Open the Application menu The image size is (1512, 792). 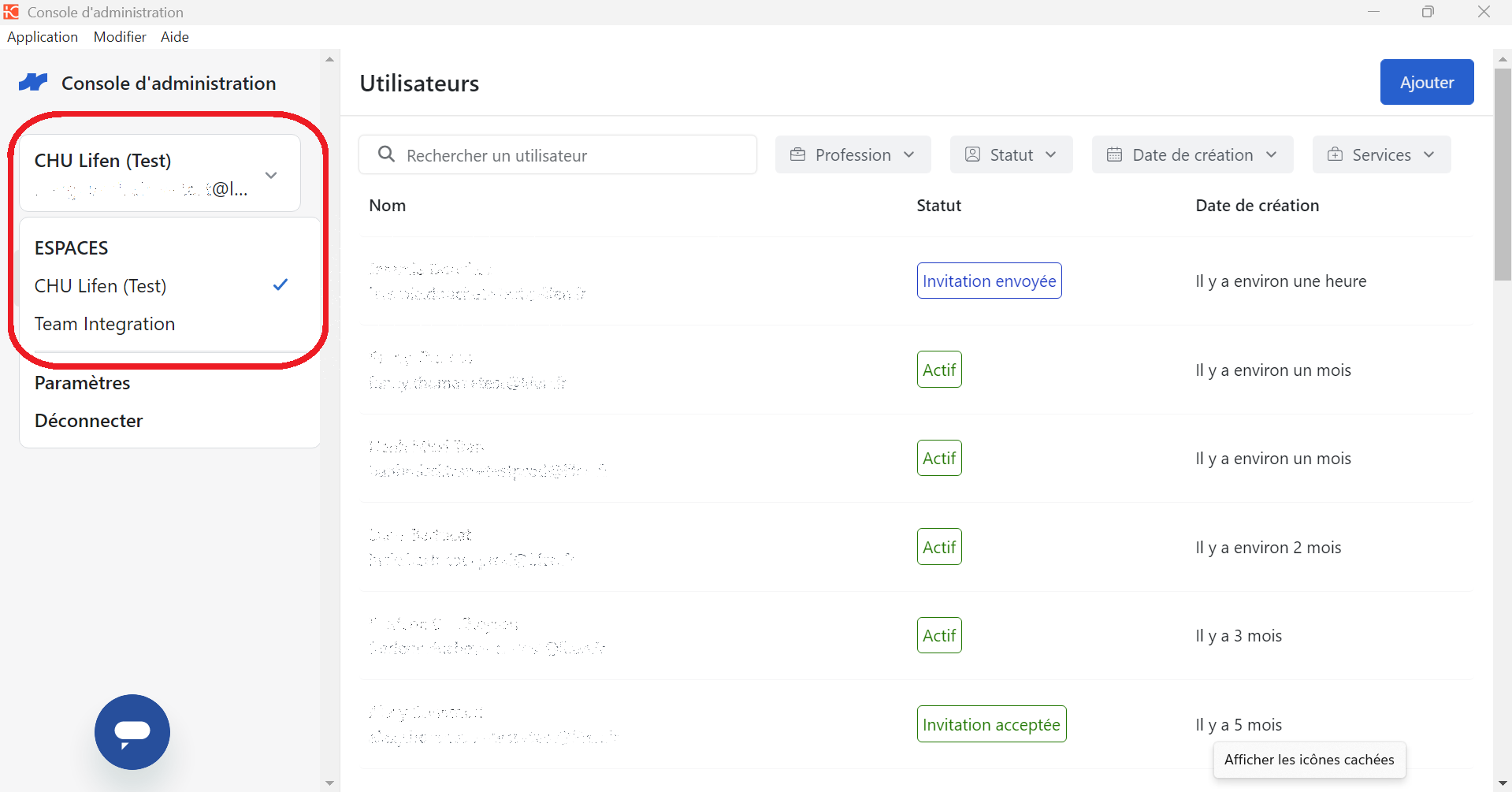coord(43,37)
